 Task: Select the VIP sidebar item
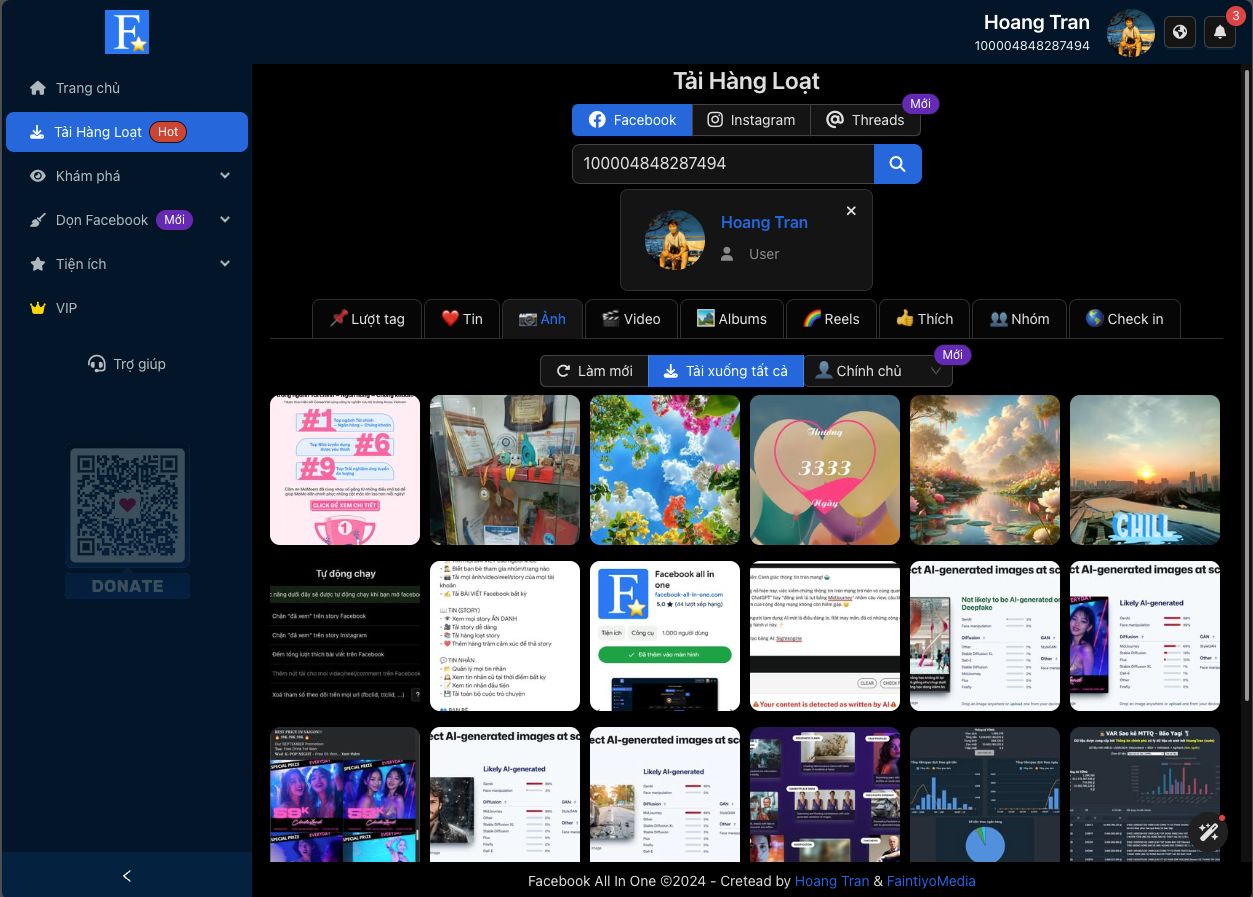(127, 308)
